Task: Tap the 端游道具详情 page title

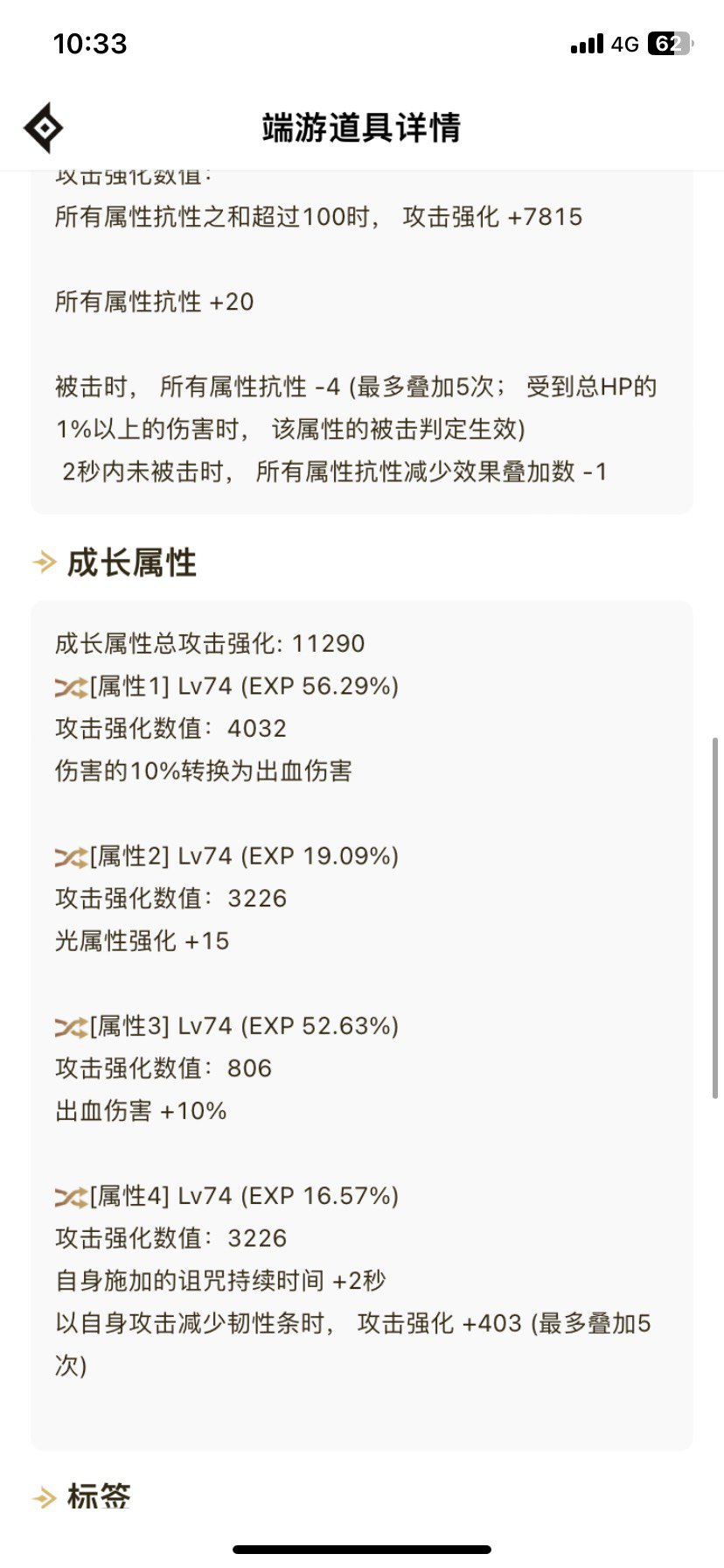Action: tap(361, 128)
